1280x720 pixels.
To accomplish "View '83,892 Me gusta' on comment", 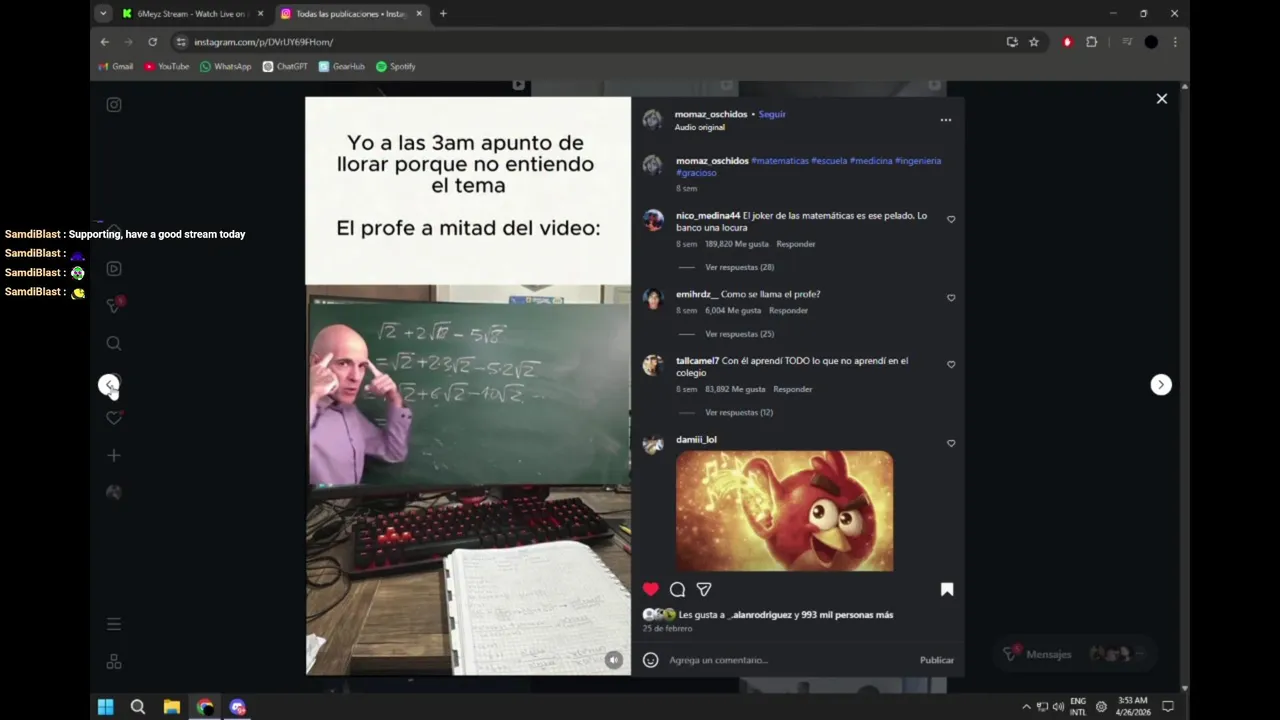I will click(735, 389).
